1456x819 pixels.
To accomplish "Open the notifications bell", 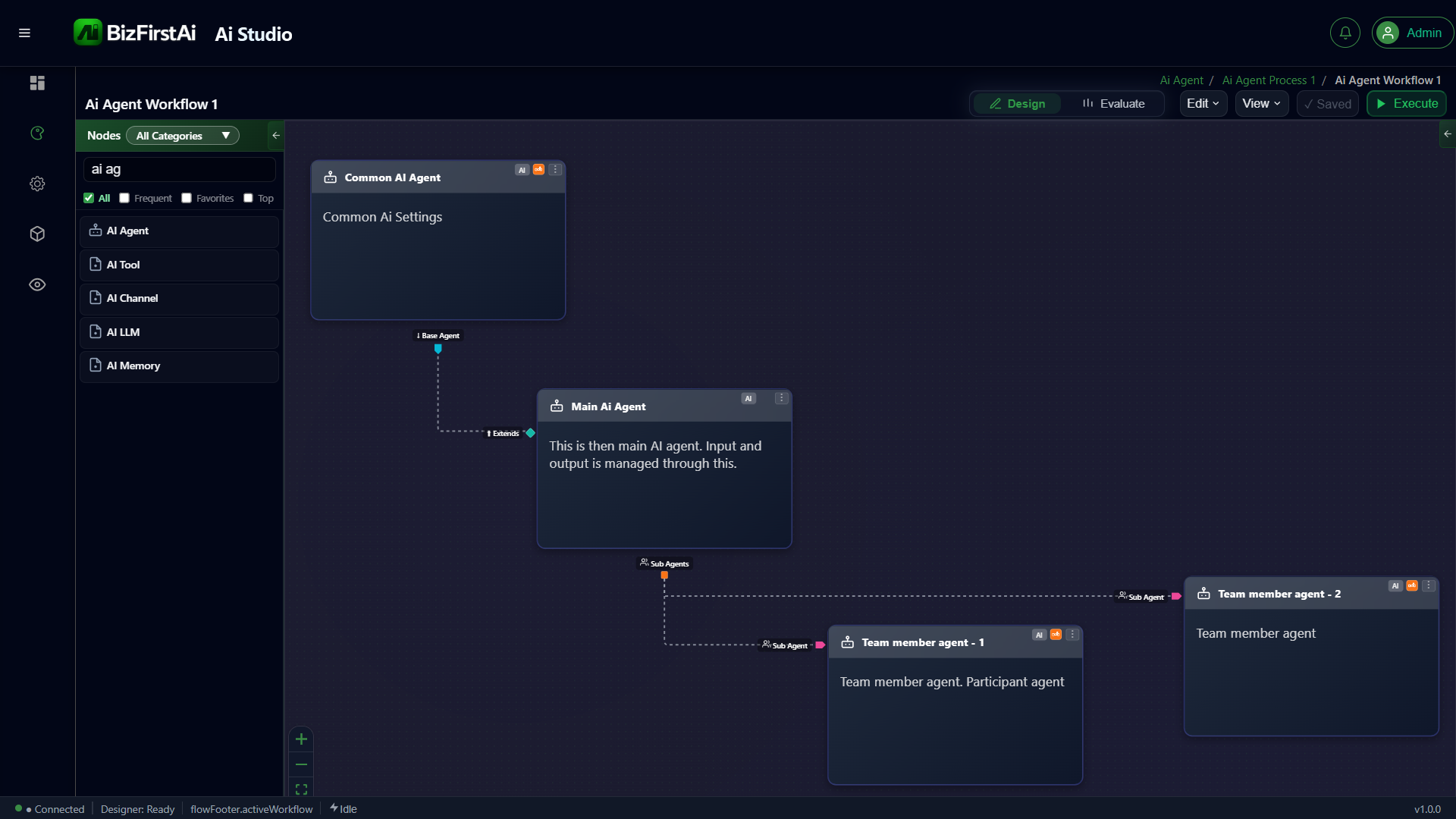I will (x=1345, y=33).
